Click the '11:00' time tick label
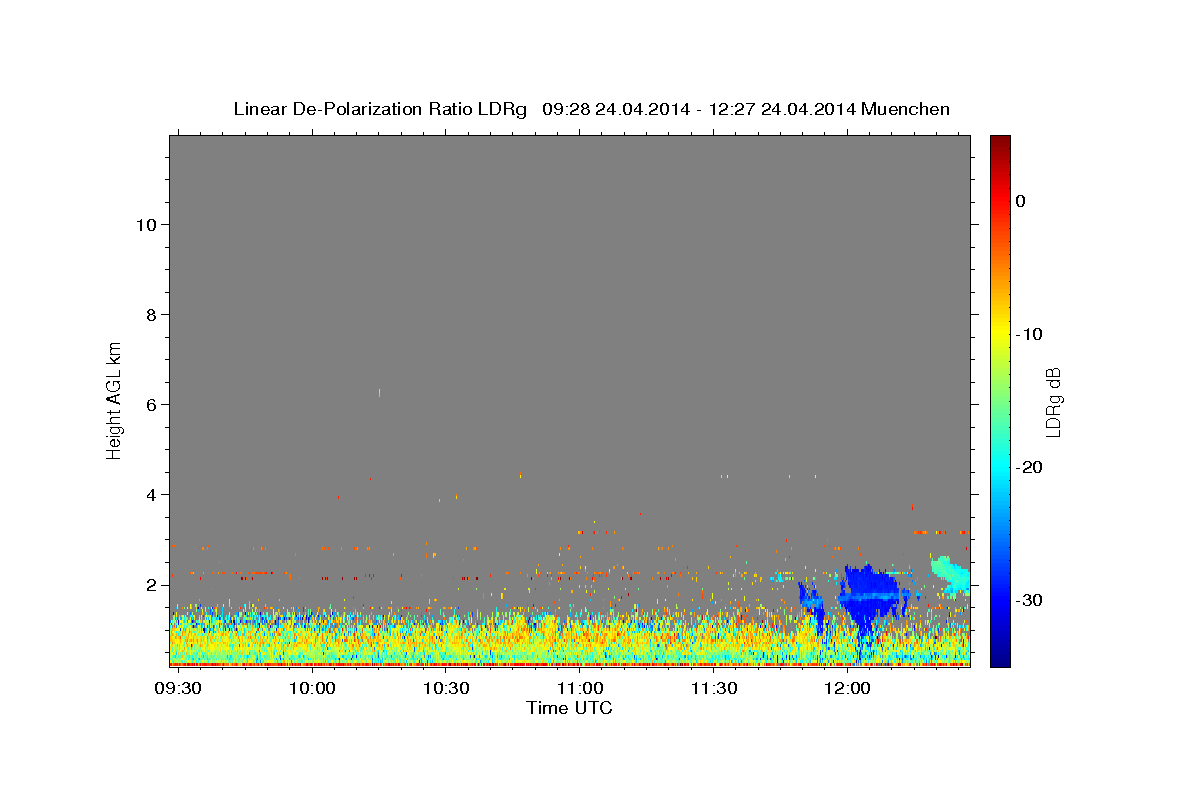This screenshot has height=800, width=1200. coord(580,689)
